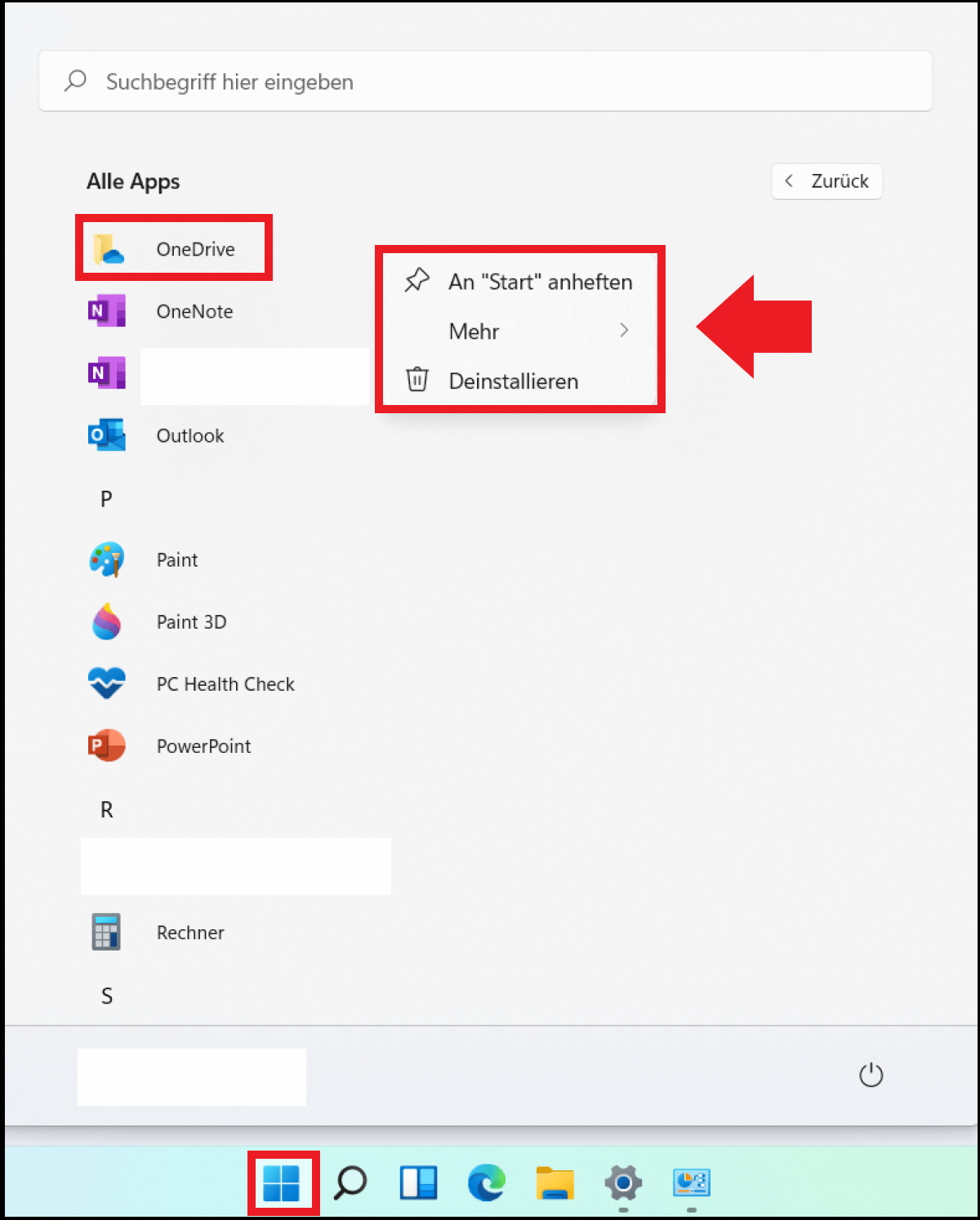The width and height of the screenshot is (980, 1220).
Task: Open the Rechner calculator icon
Action: click(106, 932)
